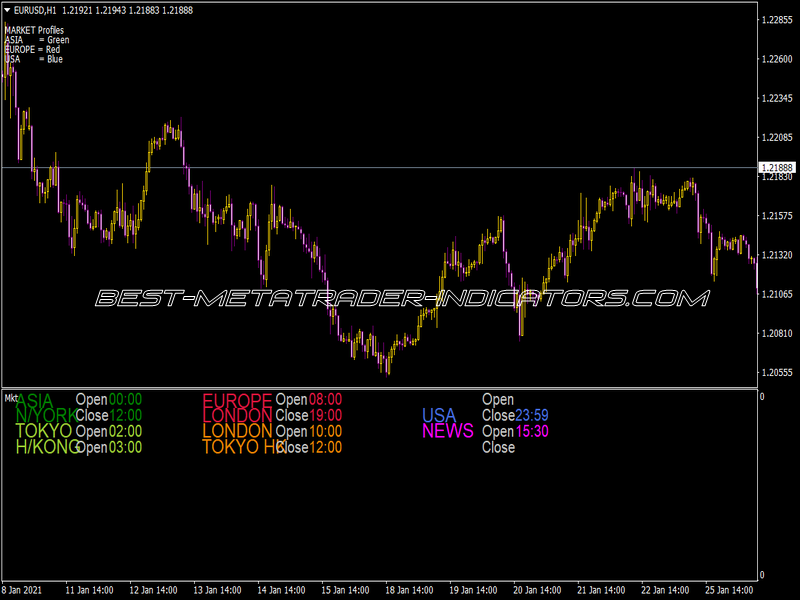Viewport: 800px width, 600px height.
Task: Click the 'USA = Blue' legend line
Action: (34, 59)
